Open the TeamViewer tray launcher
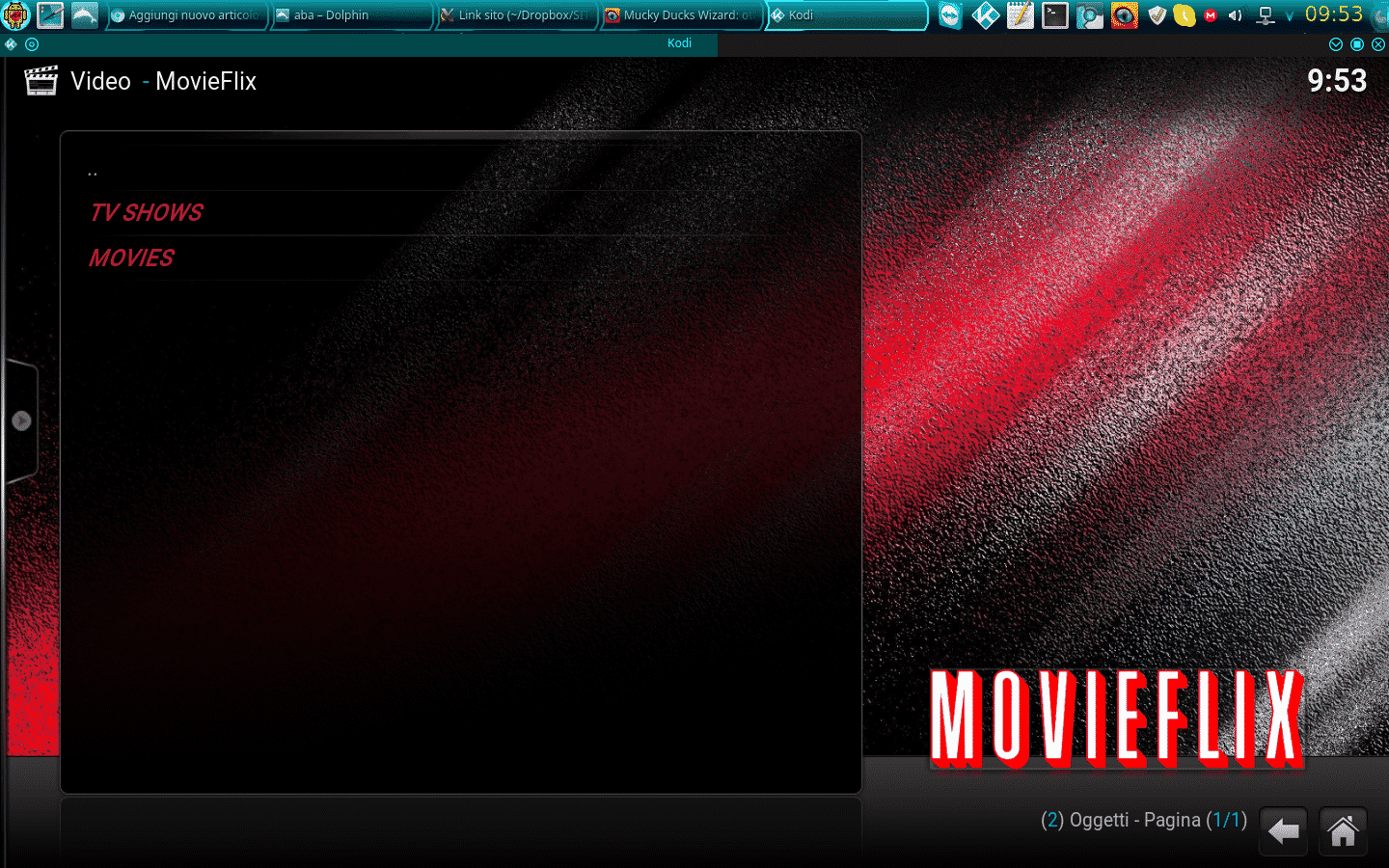This screenshot has width=1389, height=868. [951, 15]
